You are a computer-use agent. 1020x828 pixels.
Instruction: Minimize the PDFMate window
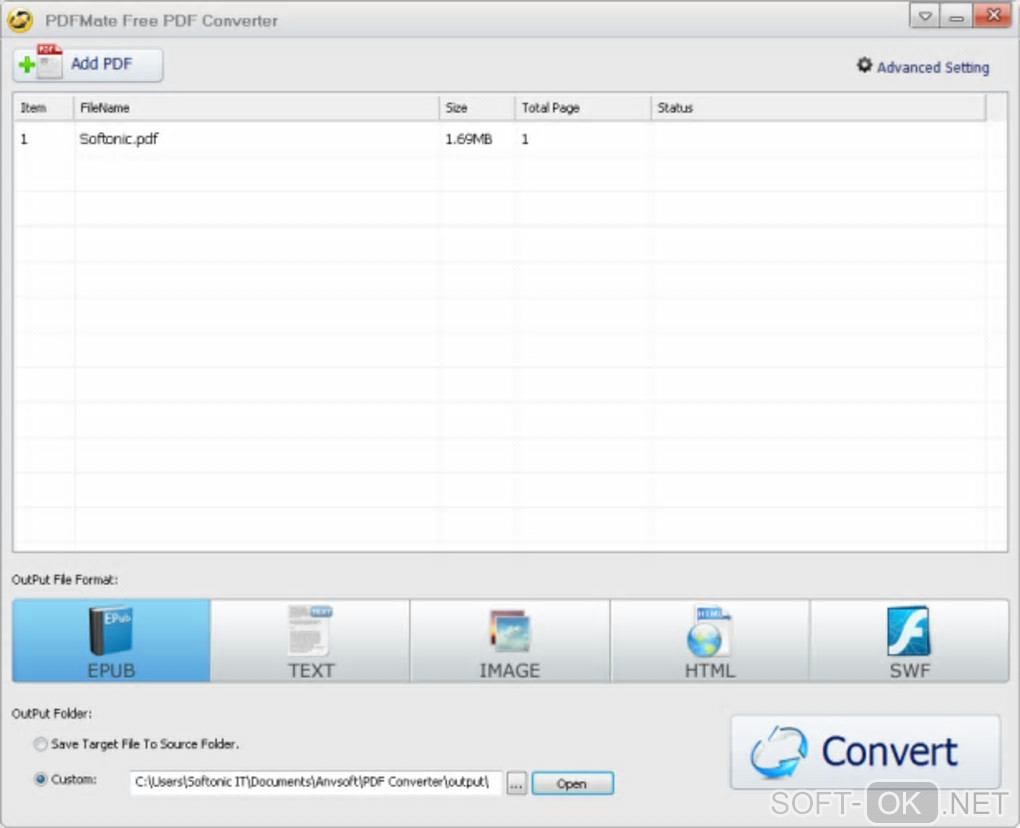pyautogui.click(x=956, y=16)
